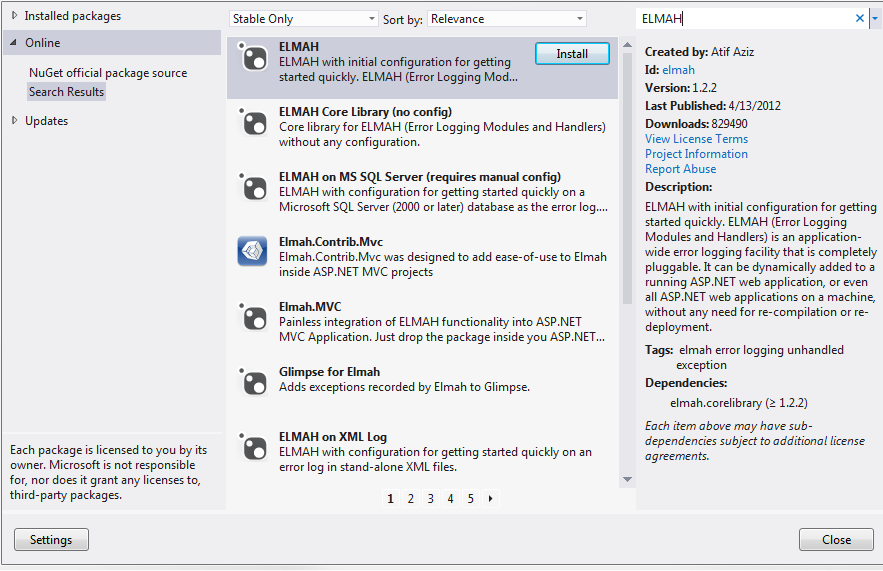Go to results page 5
Screen dimensions: 883x571
point(471,498)
